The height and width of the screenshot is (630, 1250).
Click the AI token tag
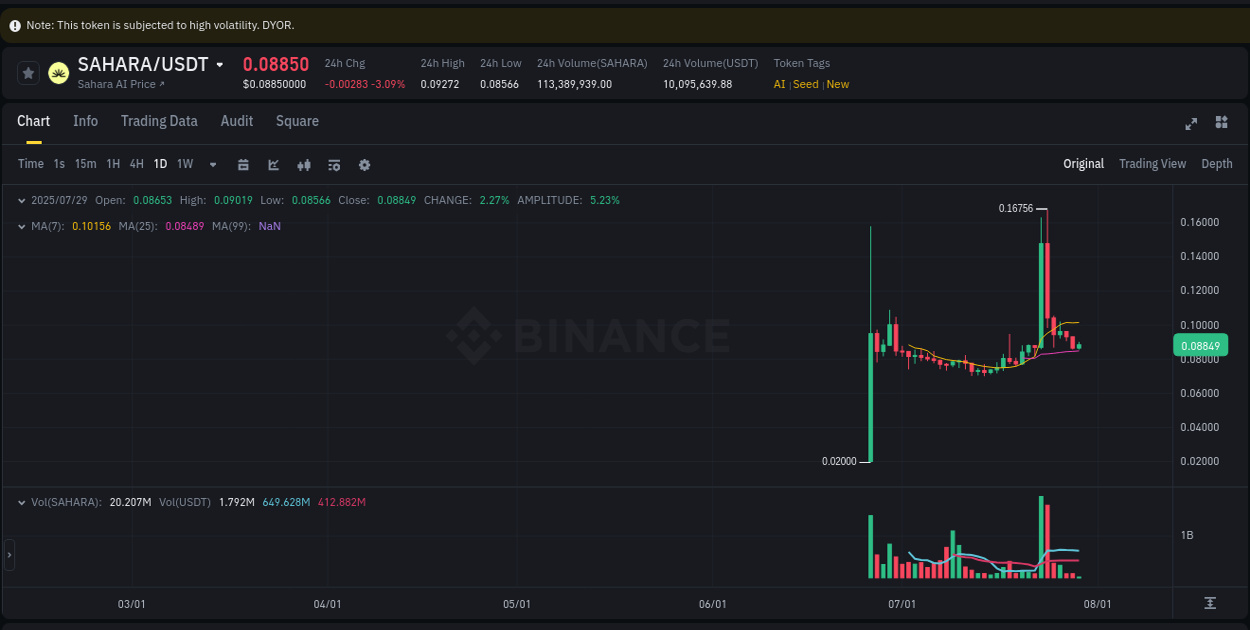click(x=779, y=84)
